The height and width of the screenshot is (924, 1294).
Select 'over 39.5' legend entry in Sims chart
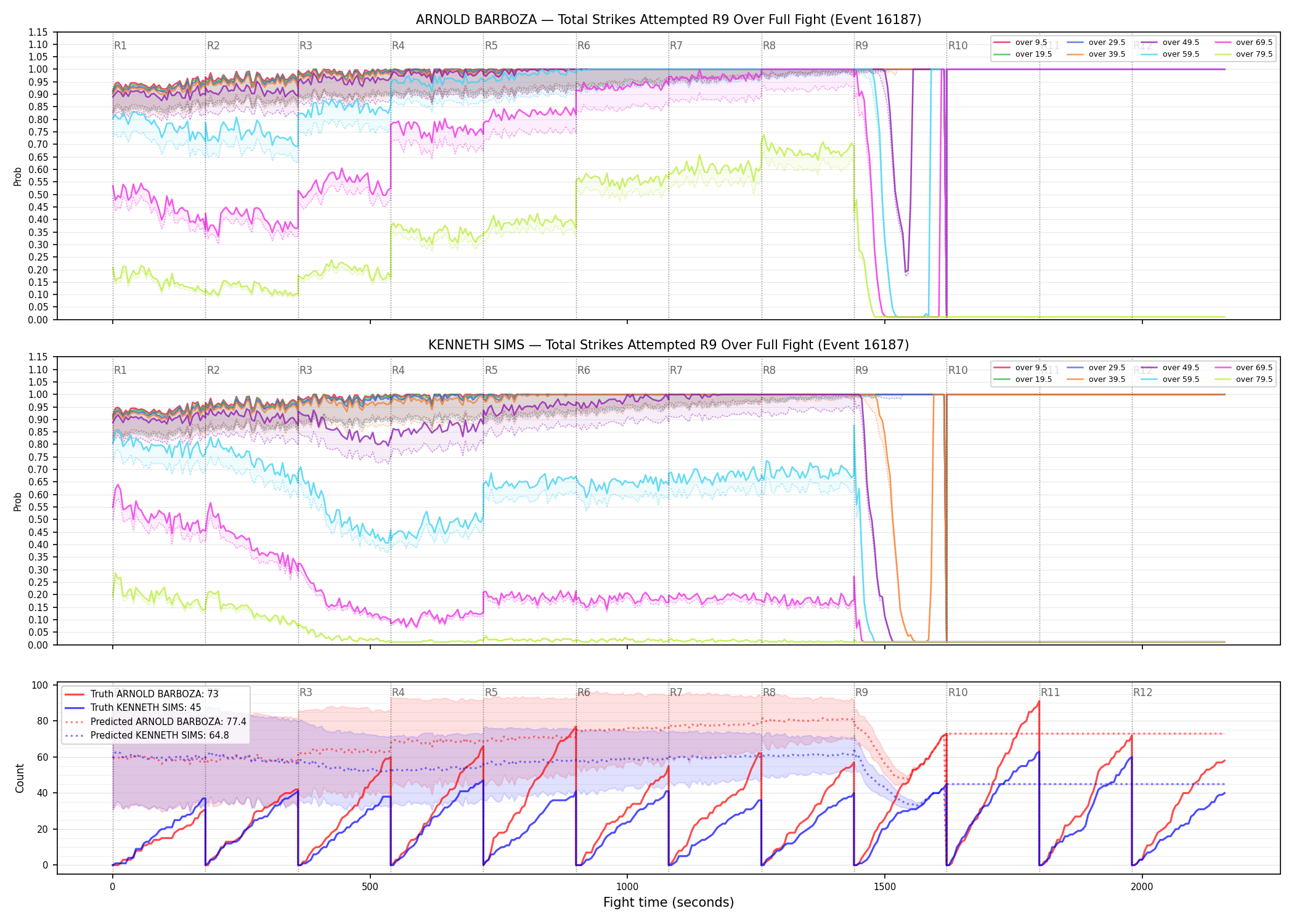click(x=1096, y=379)
